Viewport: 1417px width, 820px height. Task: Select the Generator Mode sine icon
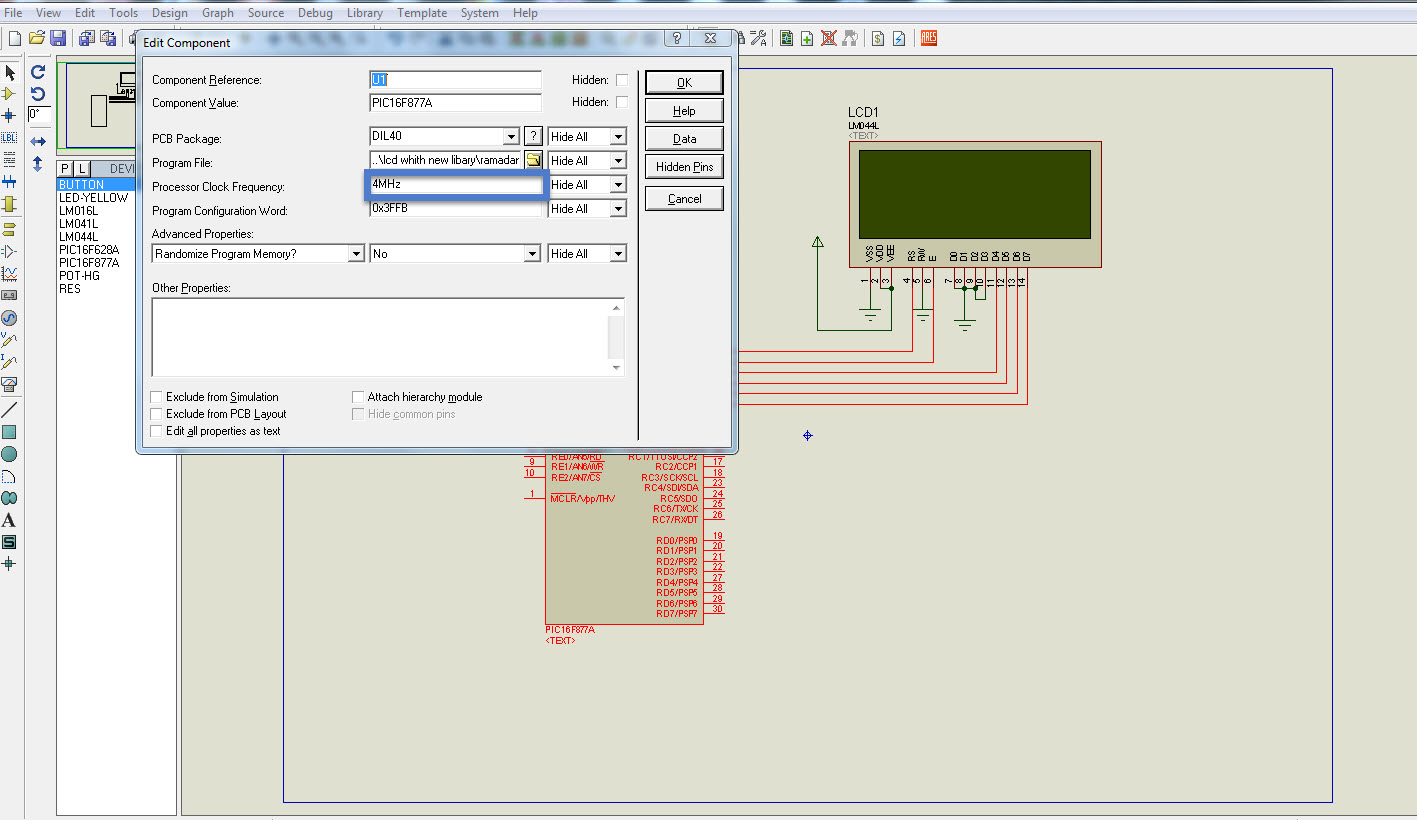[10, 318]
